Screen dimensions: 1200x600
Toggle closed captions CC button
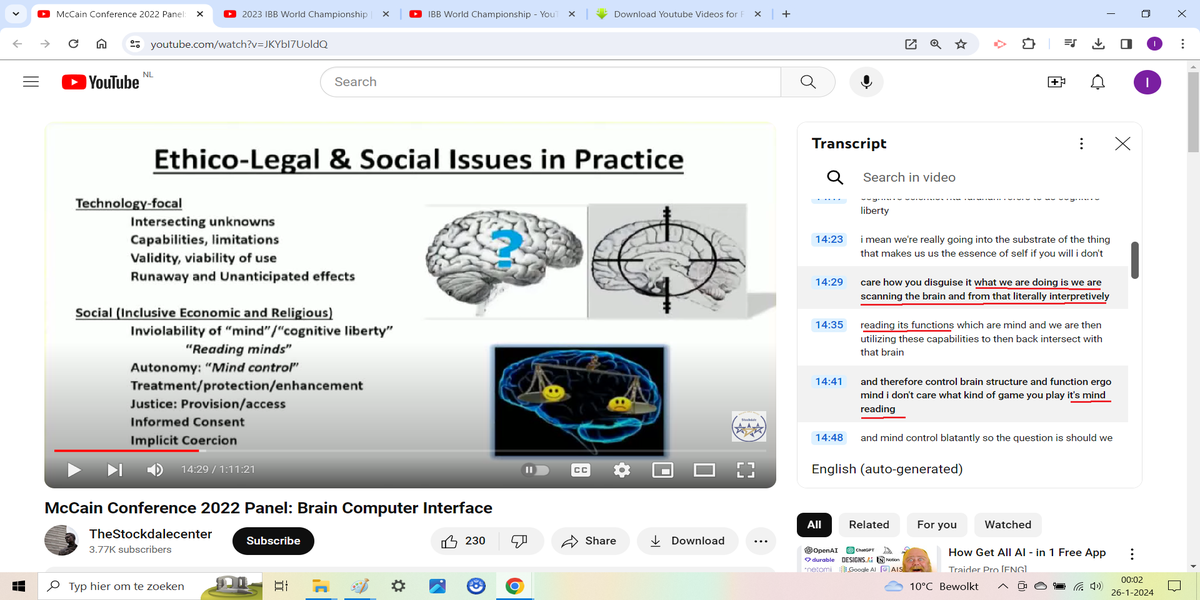coord(580,470)
